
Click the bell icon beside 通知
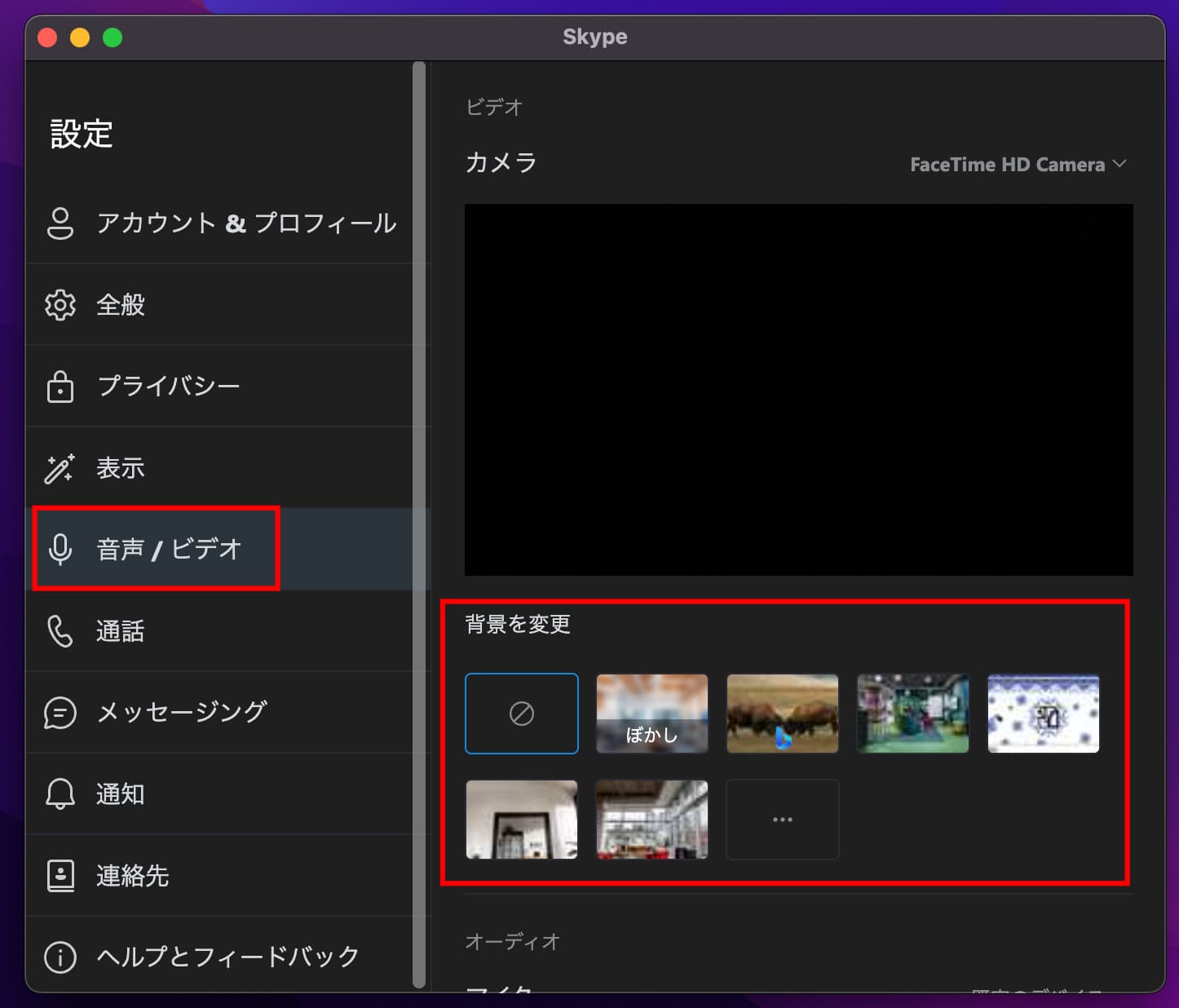[x=60, y=794]
